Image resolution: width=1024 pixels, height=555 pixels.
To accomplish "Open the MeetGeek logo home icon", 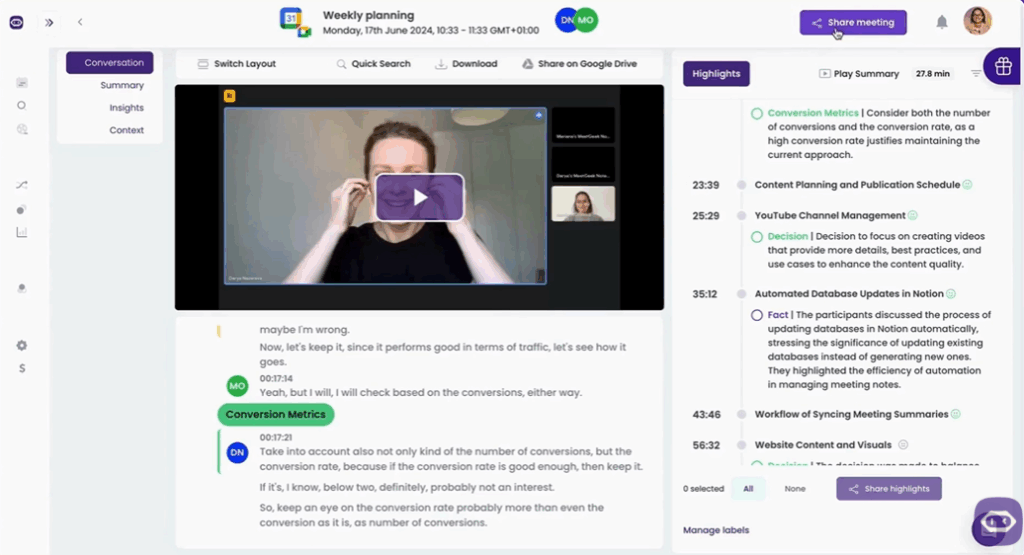I will (x=16, y=23).
